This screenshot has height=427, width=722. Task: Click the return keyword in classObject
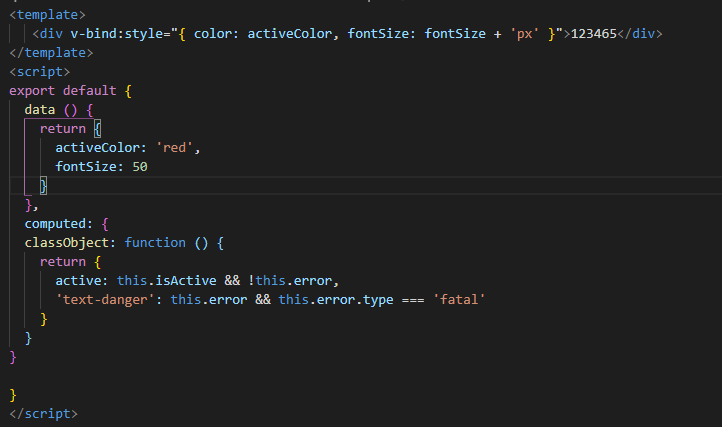click(x=63, y=262)
